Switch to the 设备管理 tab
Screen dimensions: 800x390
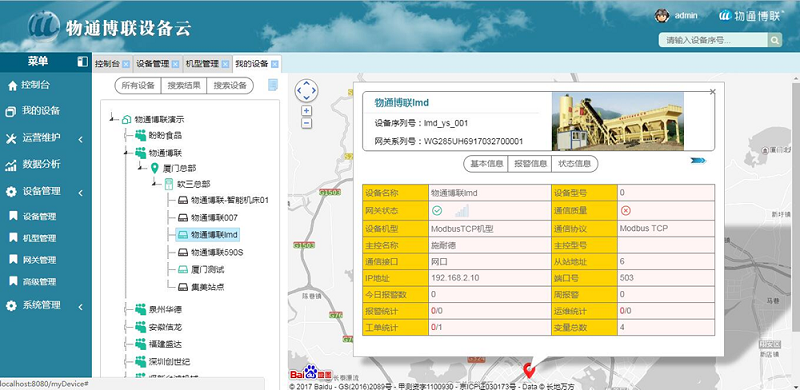pos(153,64)
